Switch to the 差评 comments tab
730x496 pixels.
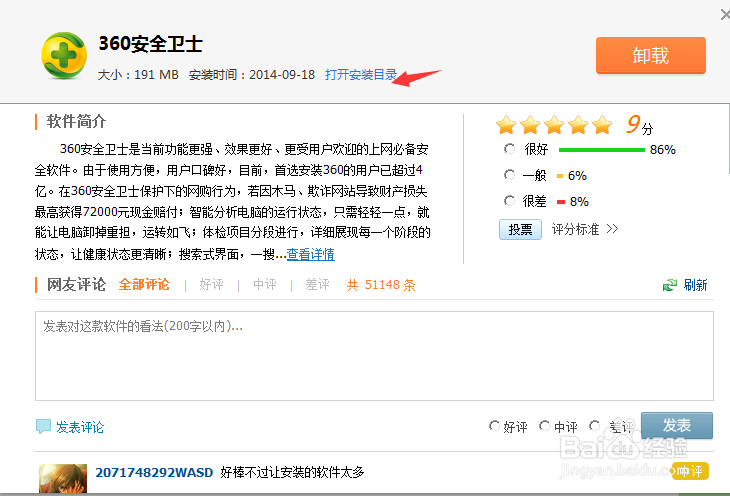(317, 284)
